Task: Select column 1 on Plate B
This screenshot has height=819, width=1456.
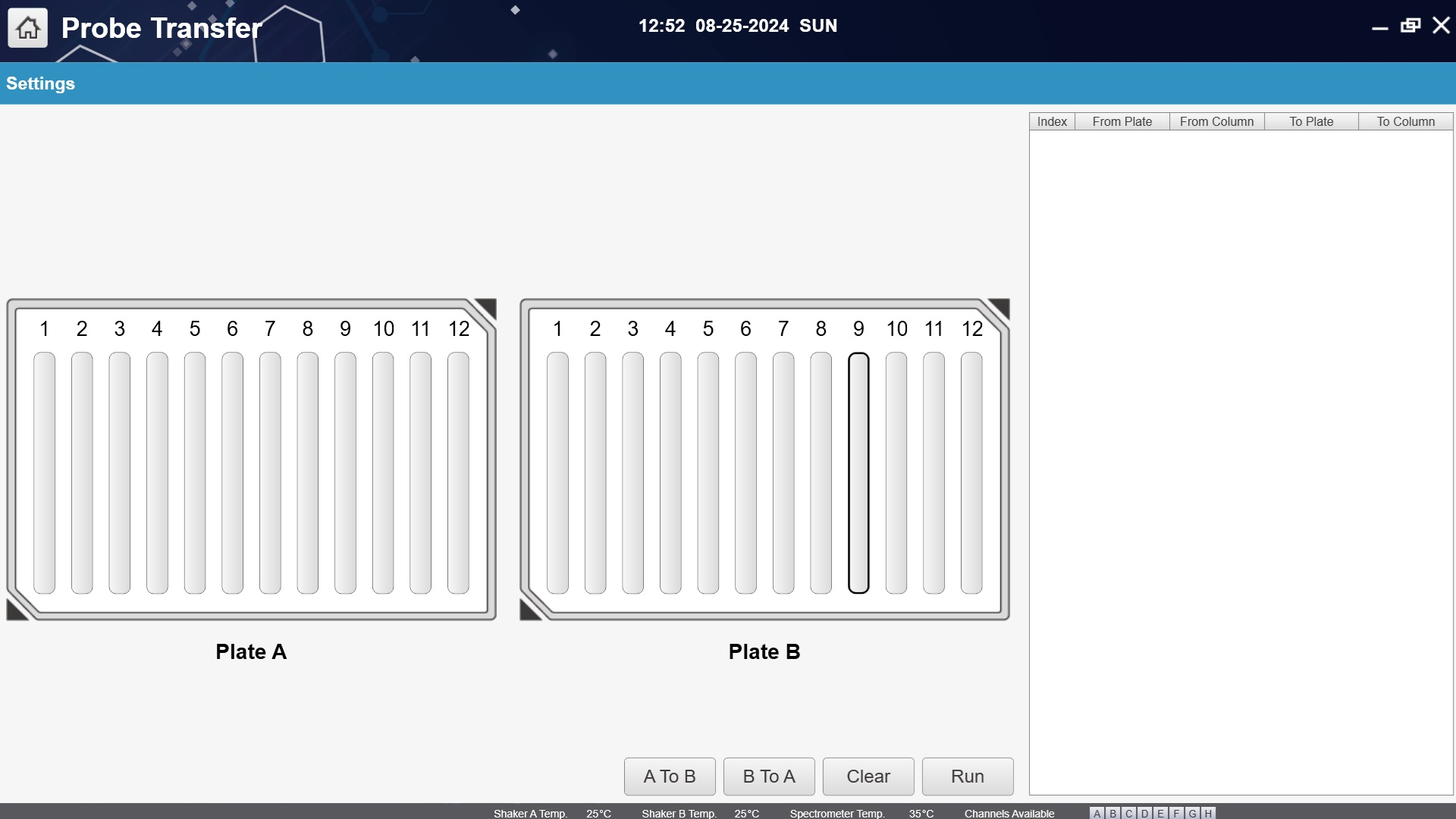Action: coord(557,472)
